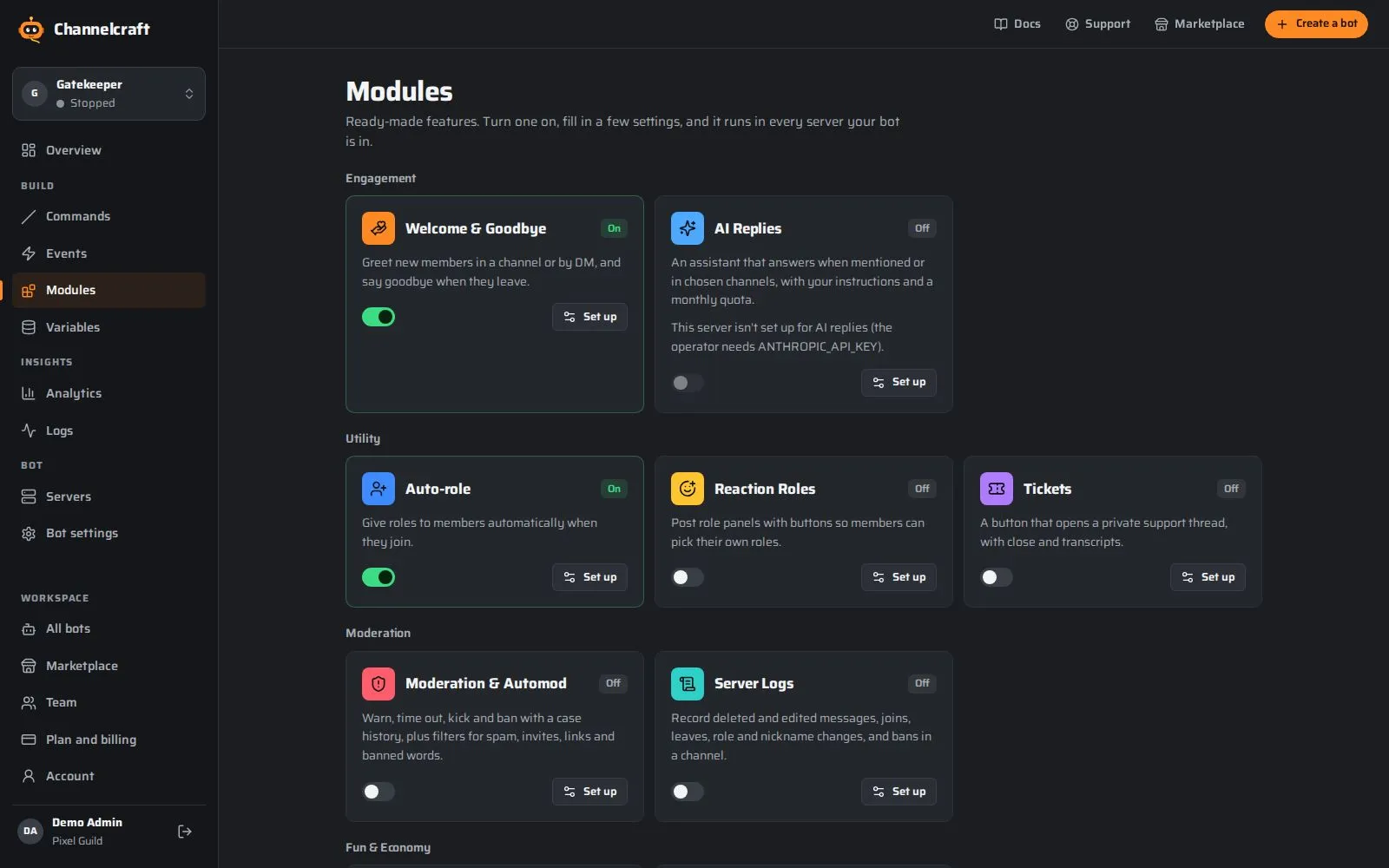Click the AI Replies sparkle icon
Image resolution: width=1389 pixels, height=868 pixels.
(x=688, y=228)
